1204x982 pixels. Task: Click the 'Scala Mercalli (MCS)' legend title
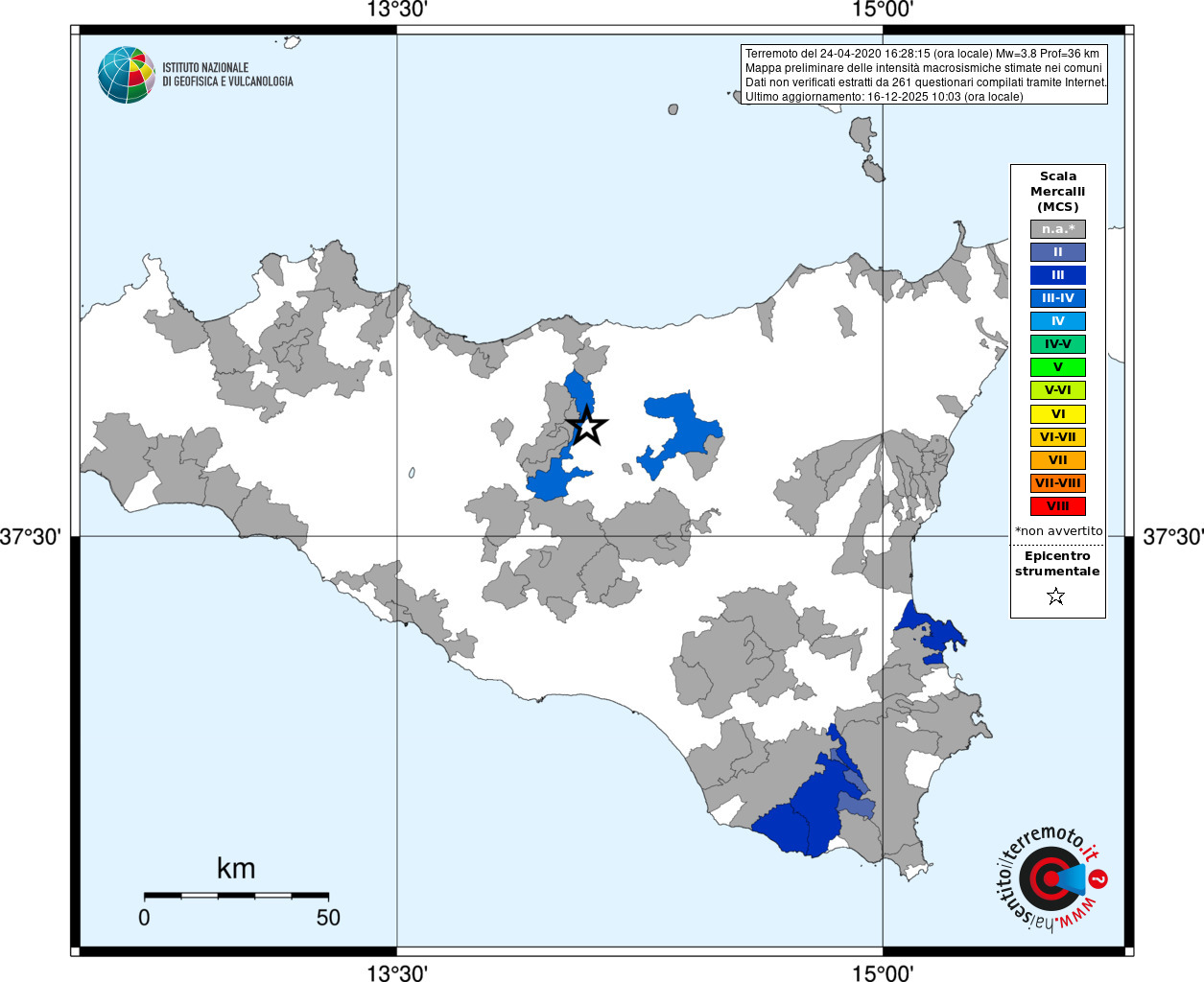point(1058,191)
